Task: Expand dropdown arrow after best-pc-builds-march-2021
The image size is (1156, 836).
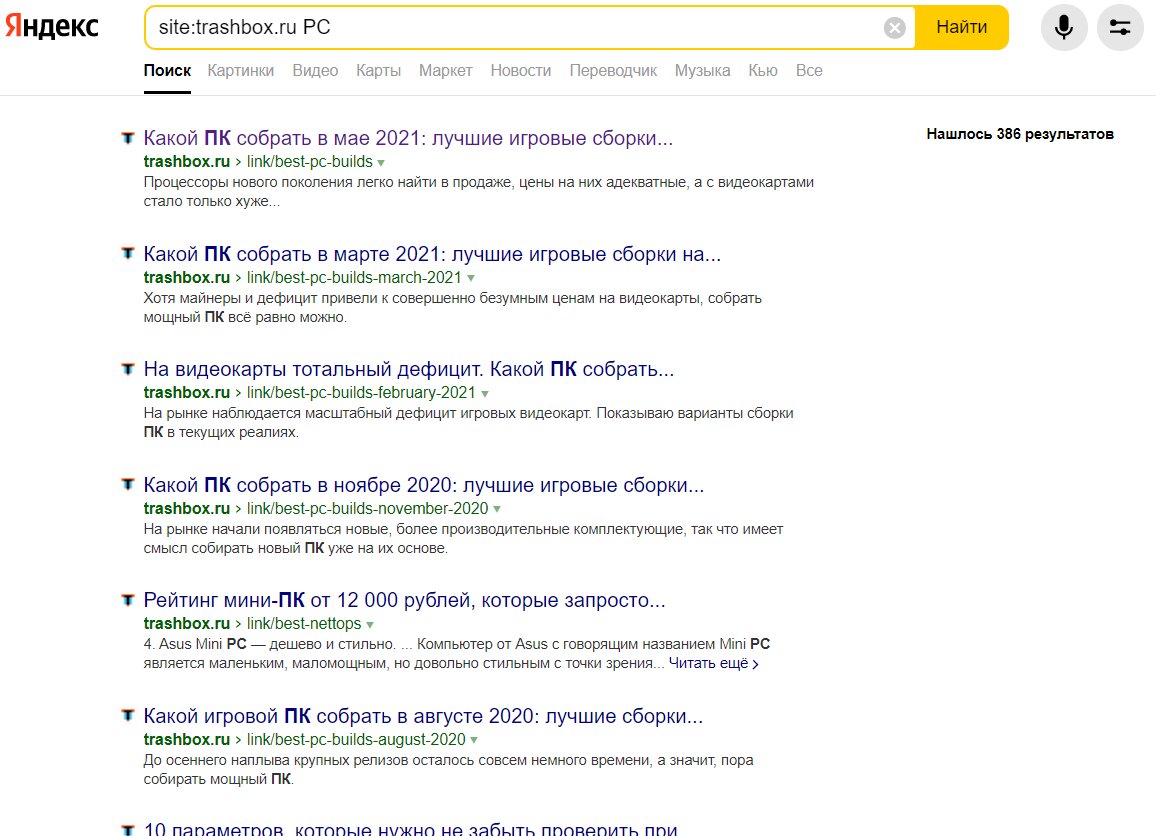Action: click(x=470, y=279)
